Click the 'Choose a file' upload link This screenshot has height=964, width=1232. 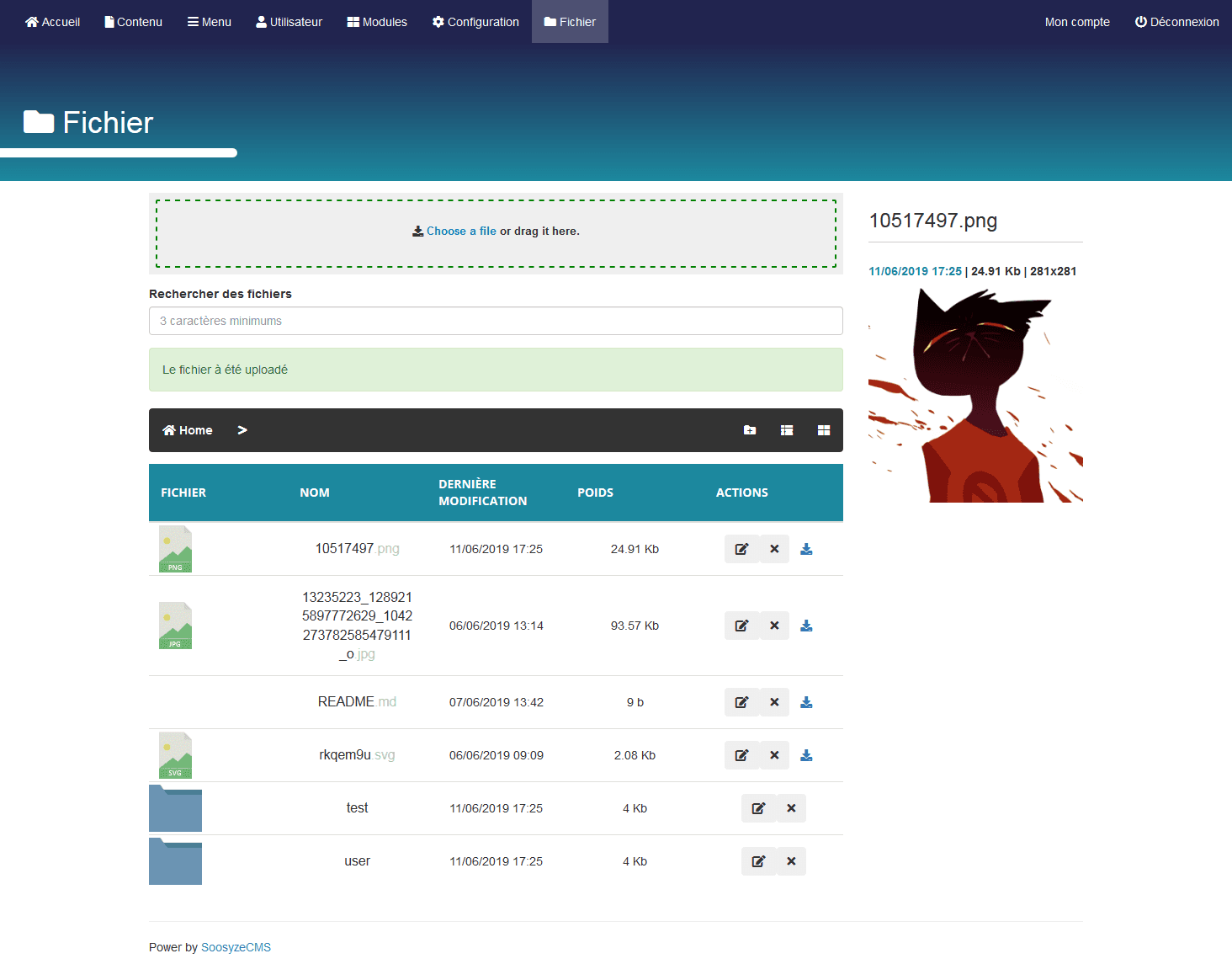pyautogui.click(x=460, y=232)
